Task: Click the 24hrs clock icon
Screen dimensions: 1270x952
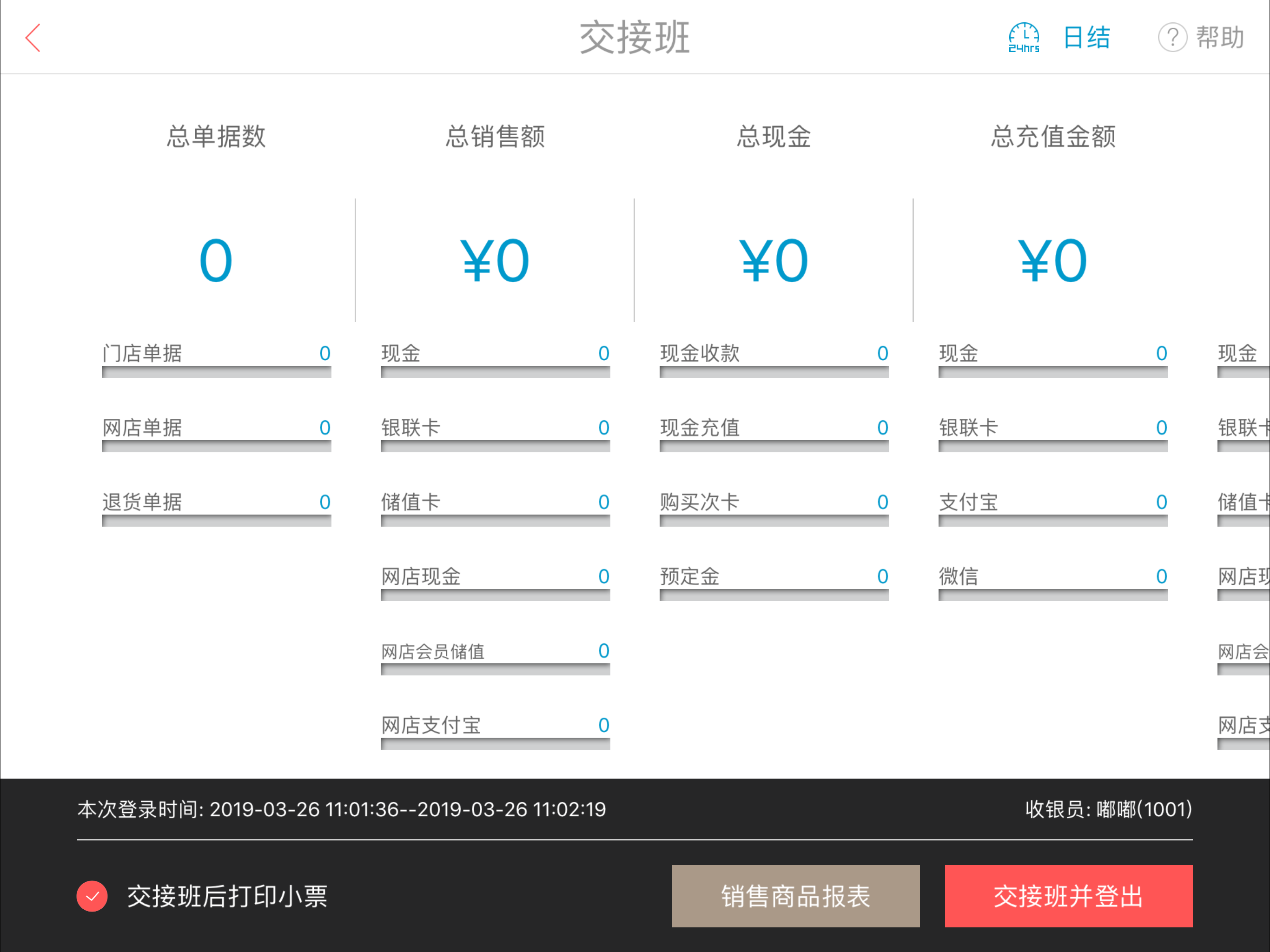Action: click(1024, 38)
